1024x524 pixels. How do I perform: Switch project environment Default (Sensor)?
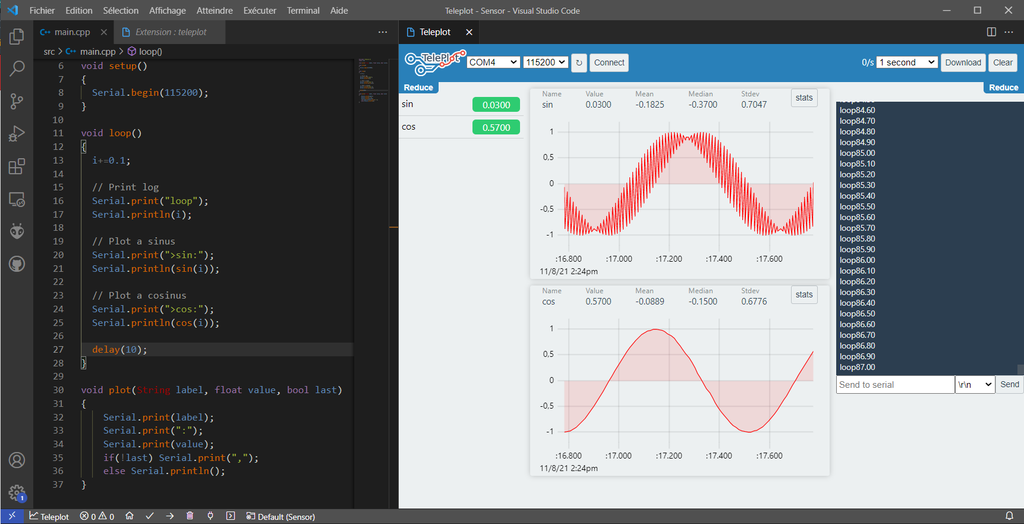tap(280, 516)
